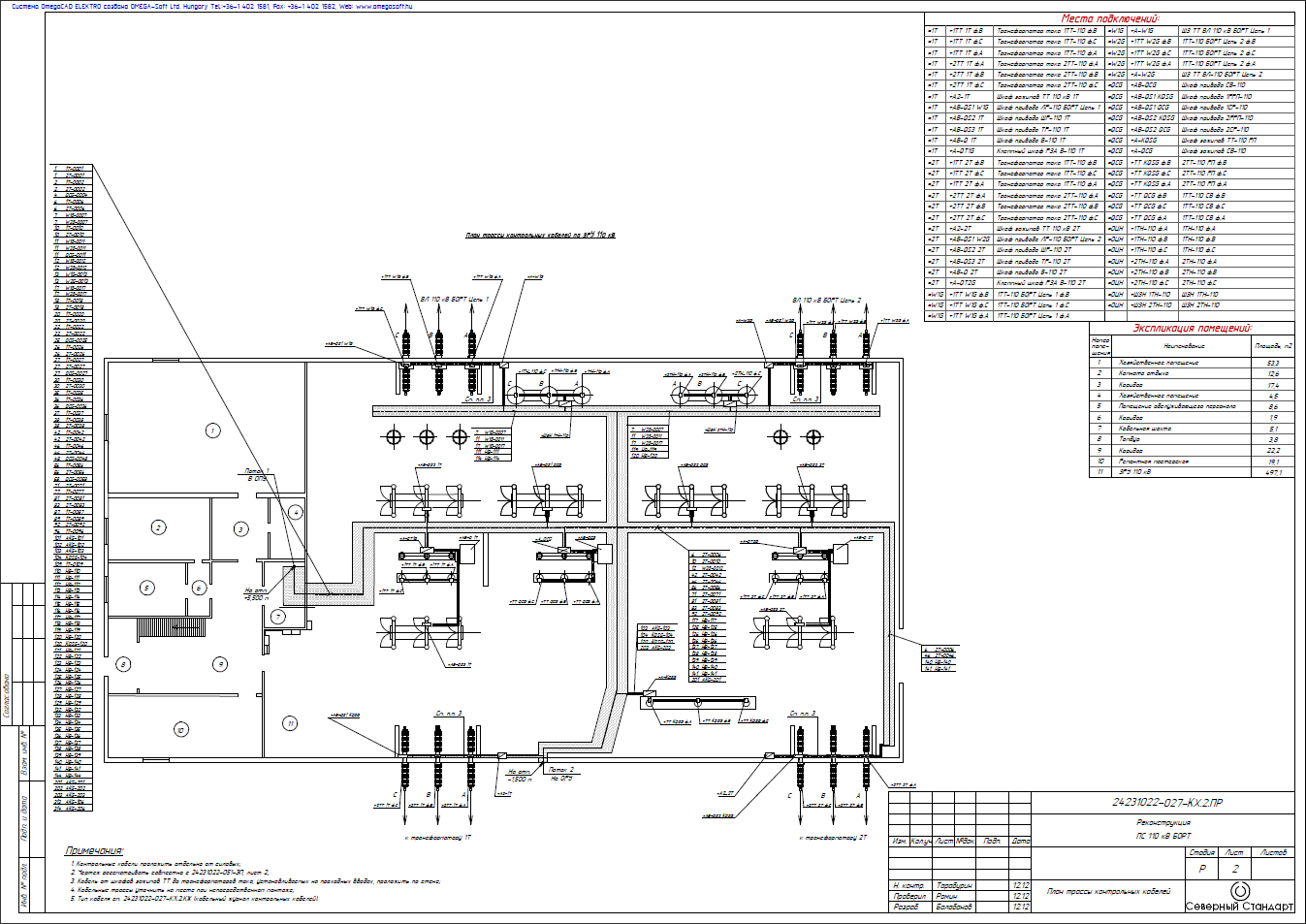The width and height of the screenshot is (1306, 924).
Task: Click the 'Примечания' notes heading
Action: [94, 850]
